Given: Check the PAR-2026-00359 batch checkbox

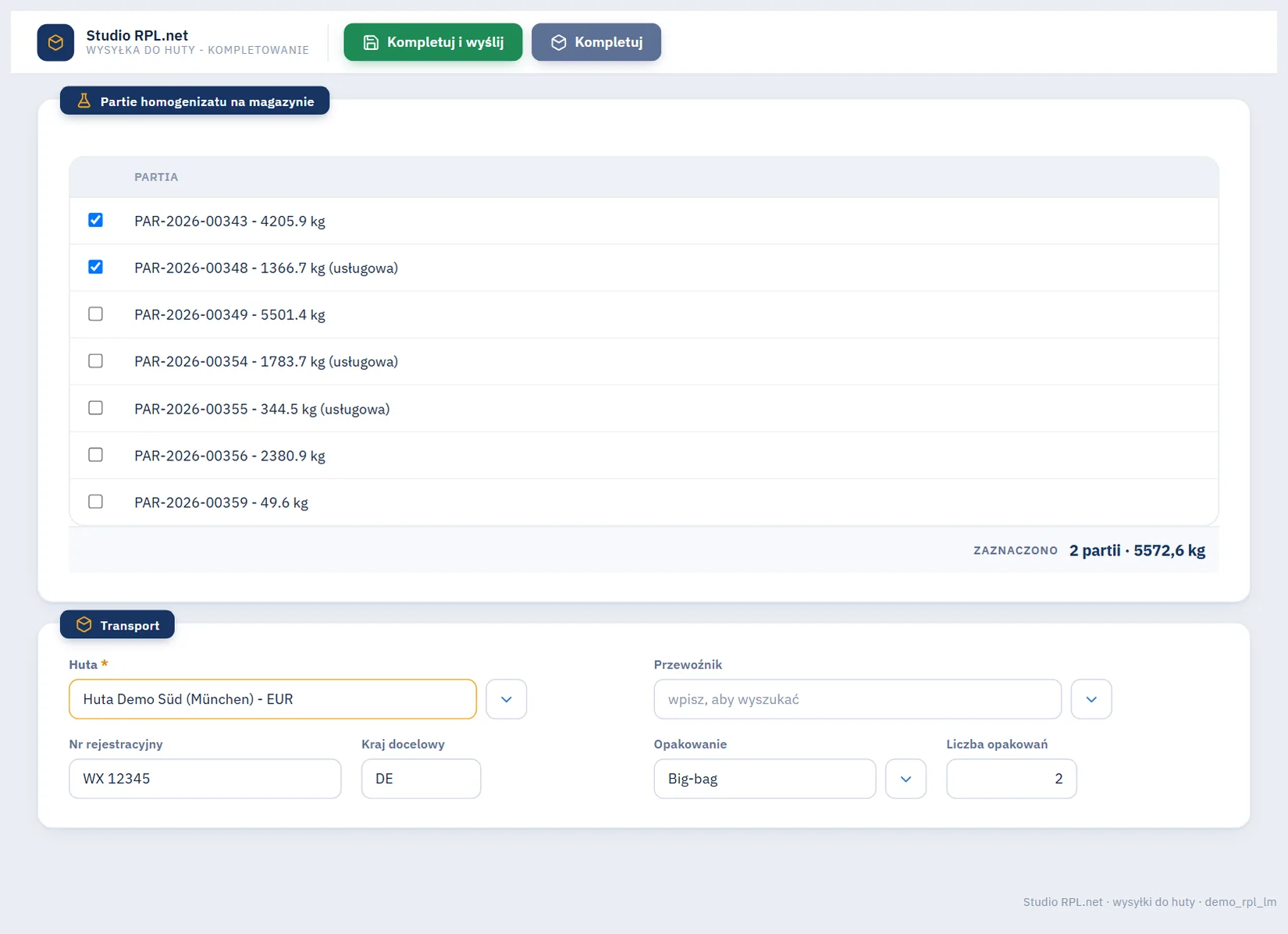Looking at the screenshot, I should point(95,501).
